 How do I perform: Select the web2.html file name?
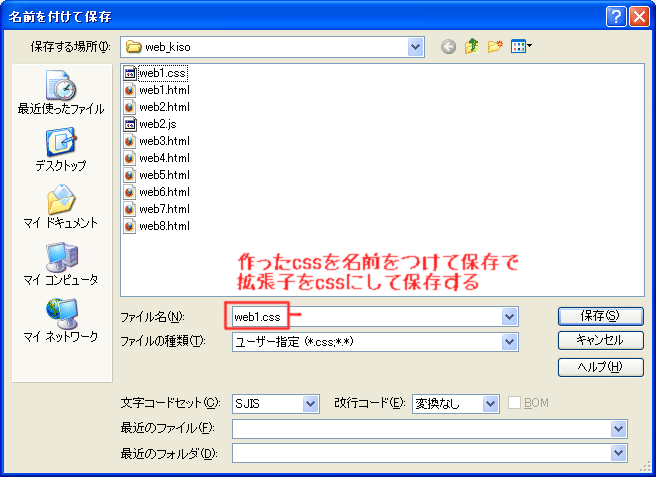[165, 107]
